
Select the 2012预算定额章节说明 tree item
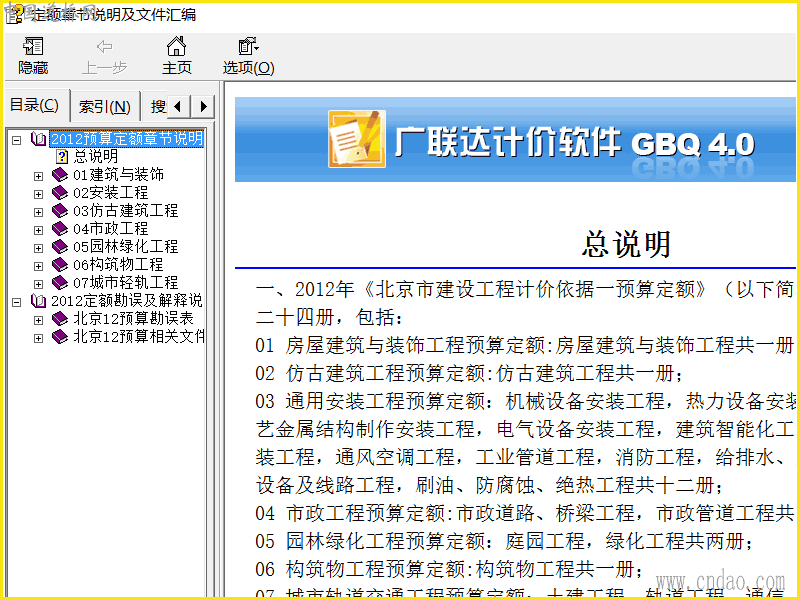coord(127,139)
